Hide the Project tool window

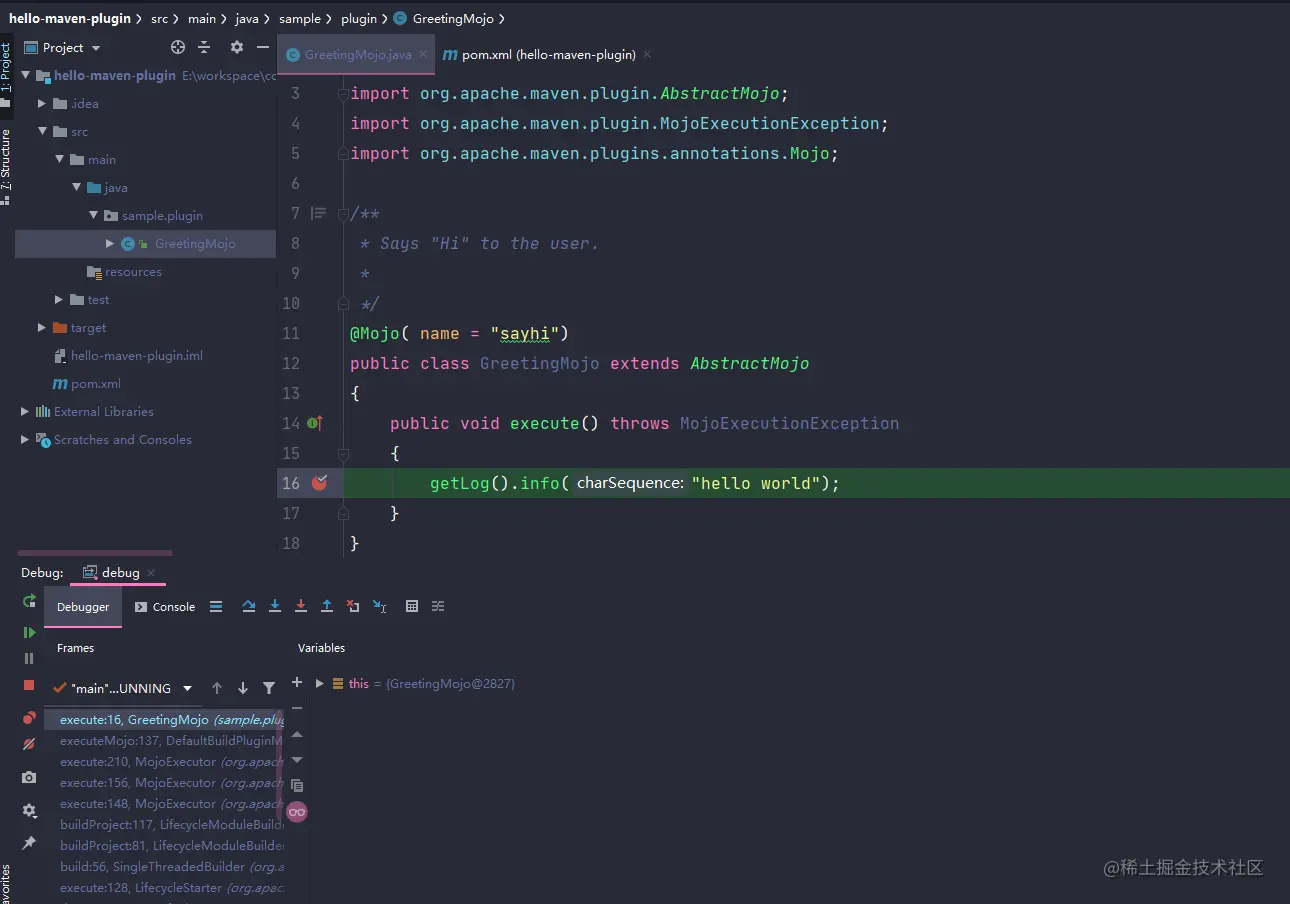(263, 47)
